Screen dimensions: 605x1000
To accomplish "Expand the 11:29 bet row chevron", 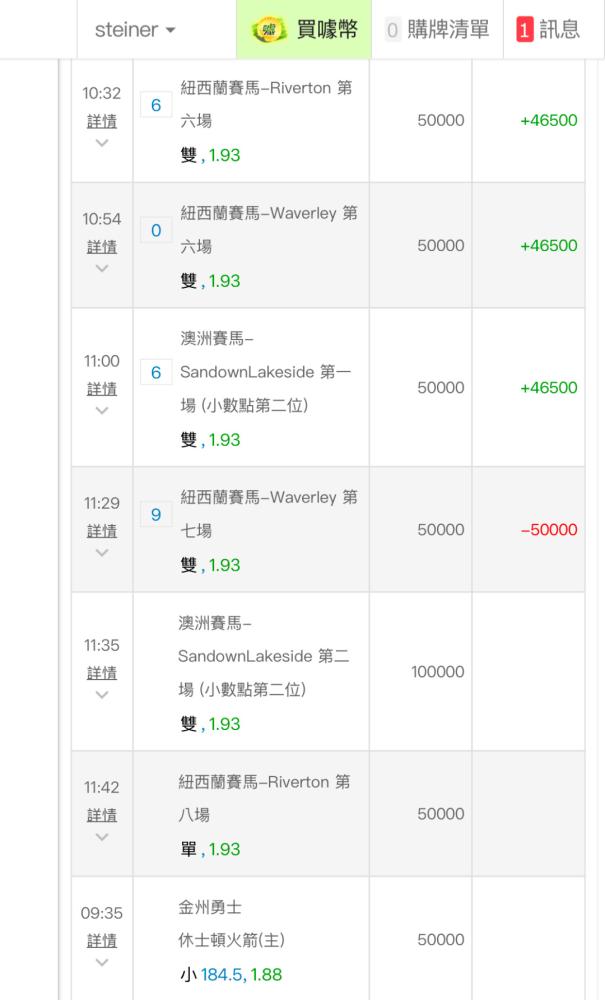I will [x=102, y=553].
